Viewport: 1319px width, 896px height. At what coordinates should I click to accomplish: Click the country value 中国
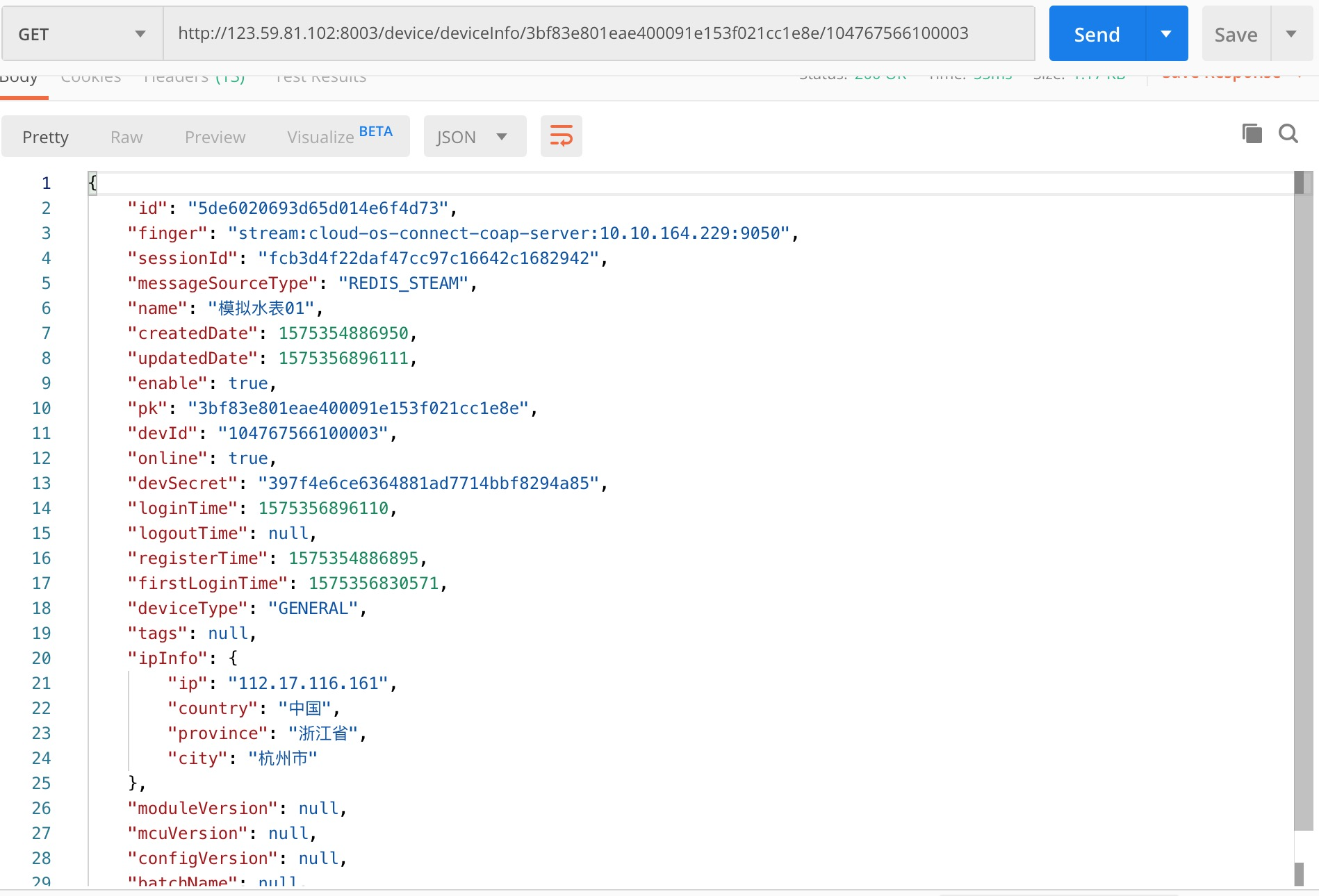(x=305, y=708)
